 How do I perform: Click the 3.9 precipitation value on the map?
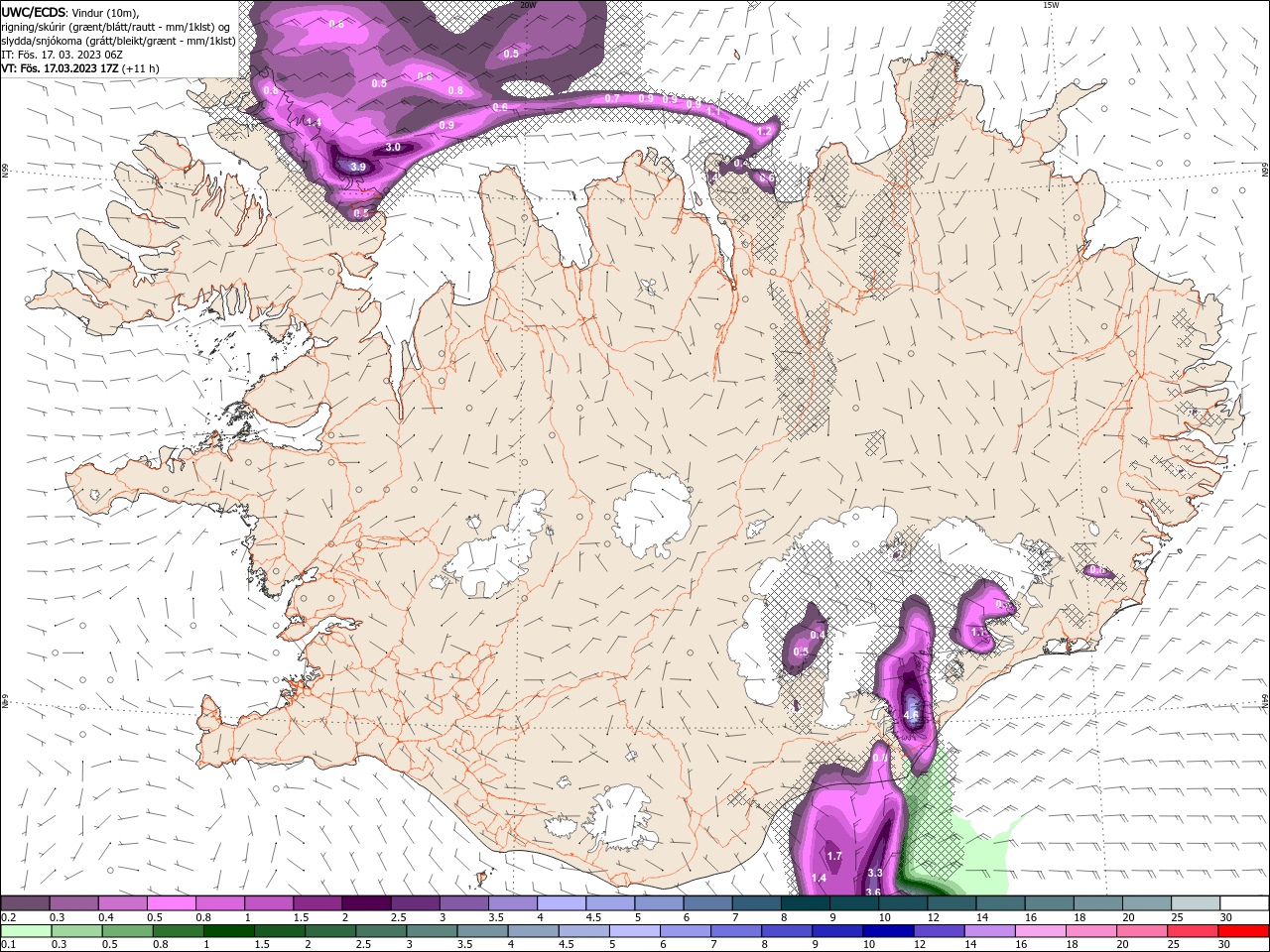click(x=359, y=167)
